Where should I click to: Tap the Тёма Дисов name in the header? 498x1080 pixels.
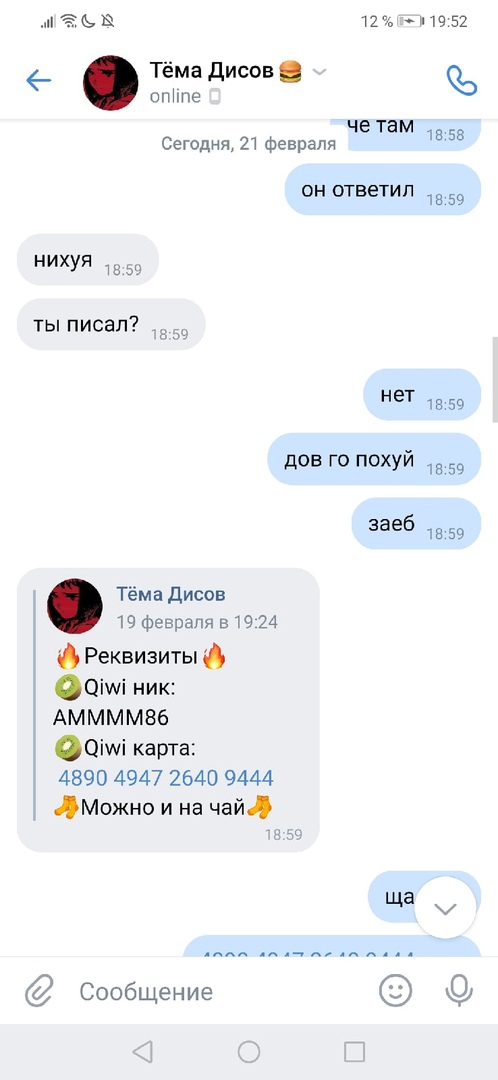pyautogui.click(x=213, y=70)
